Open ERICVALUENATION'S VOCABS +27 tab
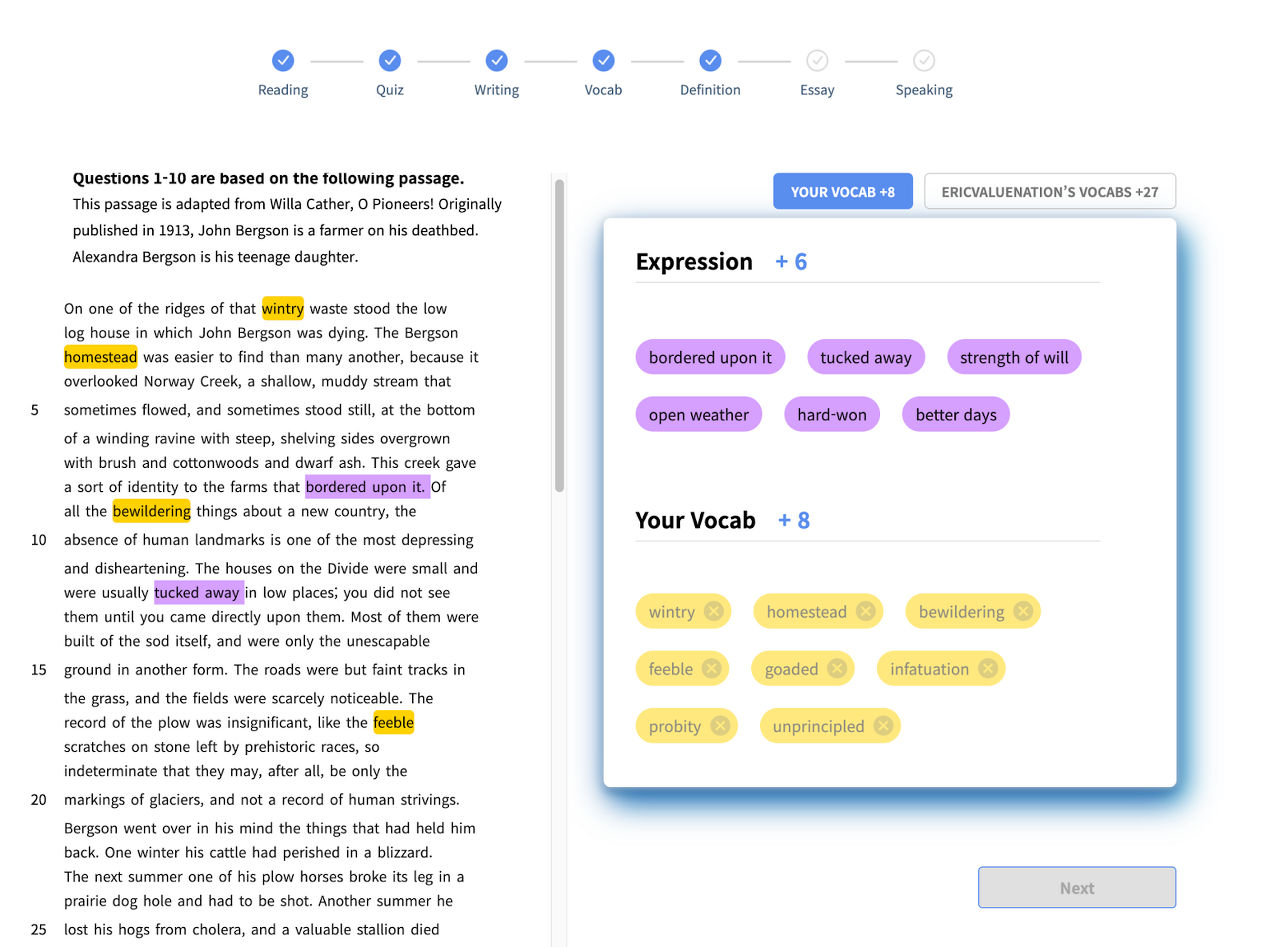The image size is (1280, 947). point(1050,191)
